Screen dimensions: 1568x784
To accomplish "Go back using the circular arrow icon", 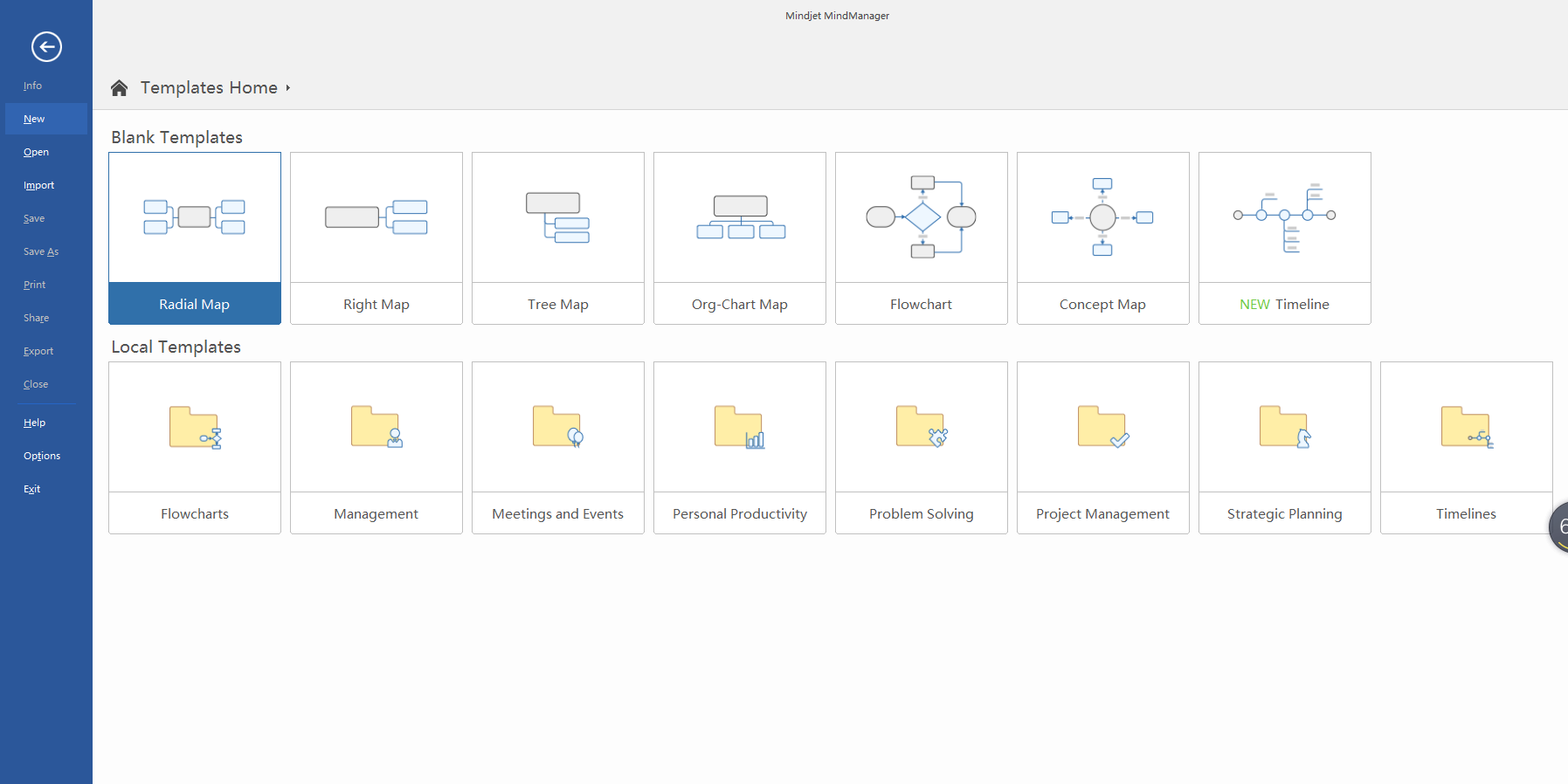I will tap(46, 46).
